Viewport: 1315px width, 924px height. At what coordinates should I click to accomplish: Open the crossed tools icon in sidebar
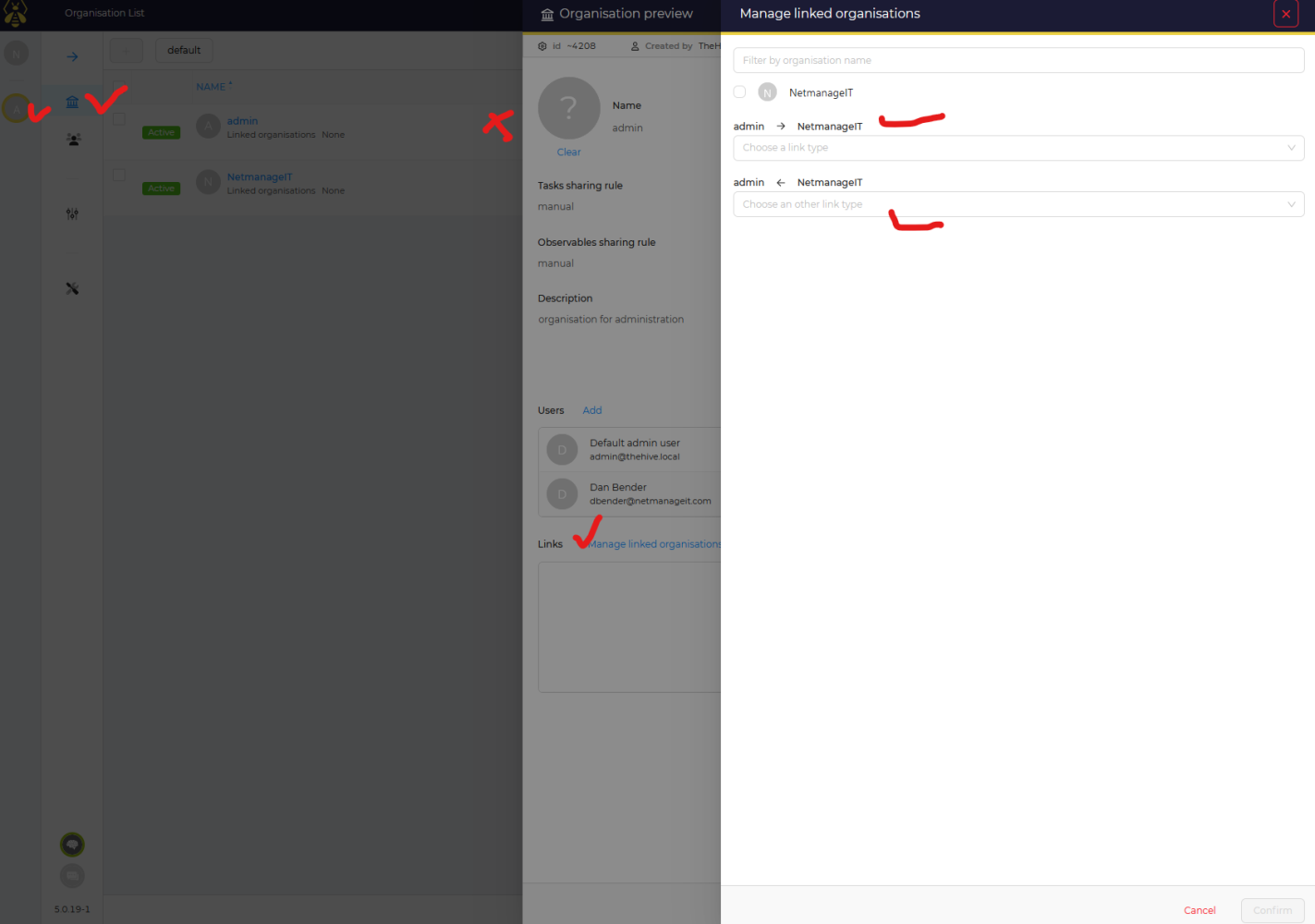[72, 288]
